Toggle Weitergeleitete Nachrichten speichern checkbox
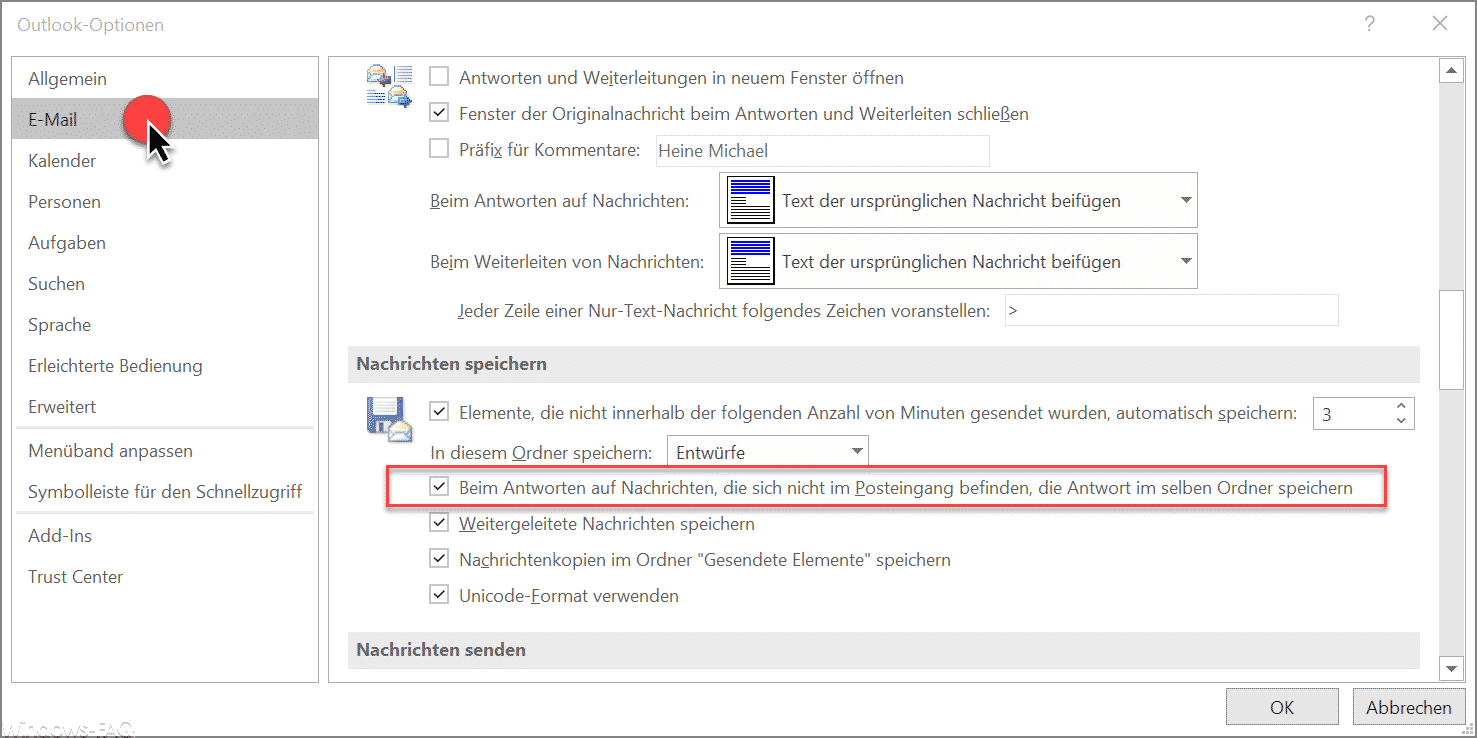 pos(439,523)
